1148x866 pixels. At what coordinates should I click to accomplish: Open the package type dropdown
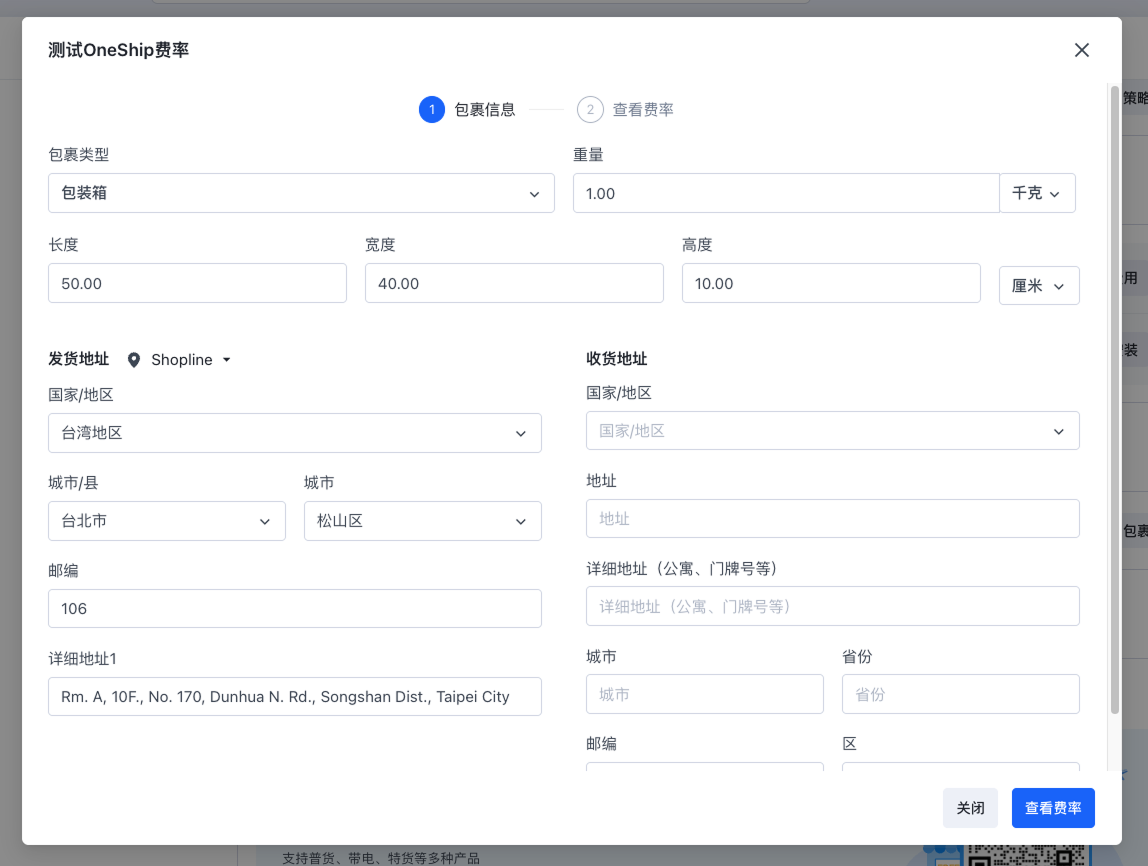301,193
